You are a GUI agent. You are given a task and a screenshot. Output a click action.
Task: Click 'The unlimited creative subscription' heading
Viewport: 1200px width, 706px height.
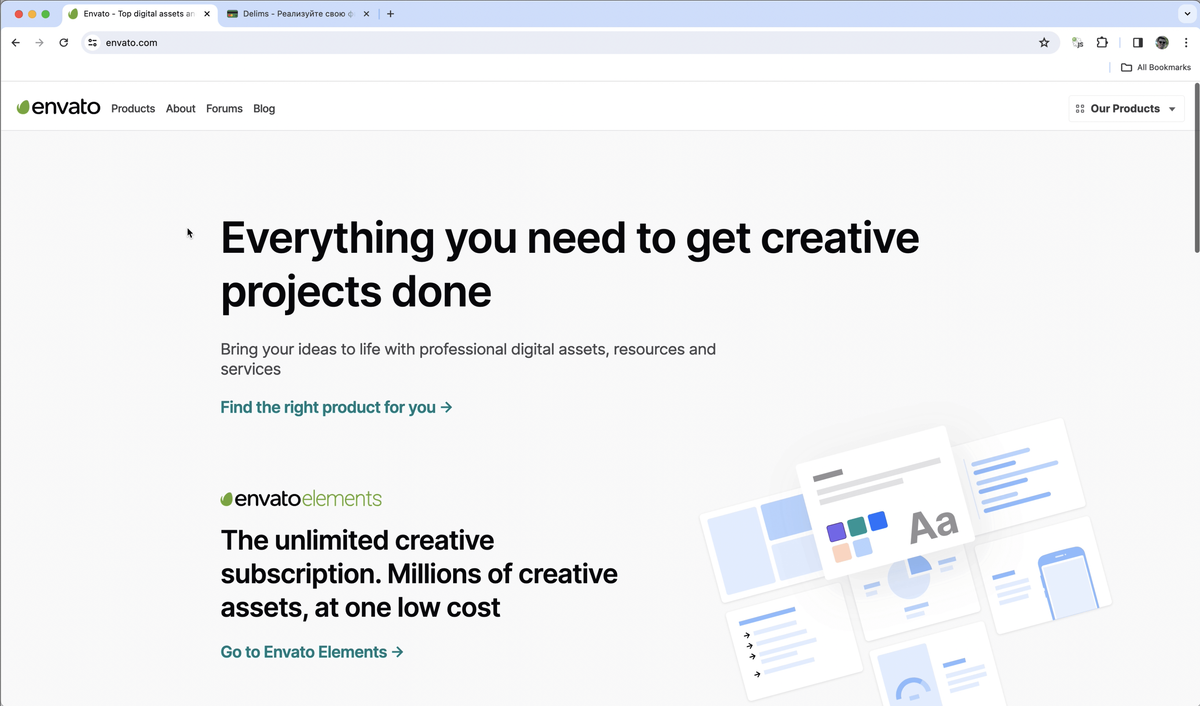419,574
